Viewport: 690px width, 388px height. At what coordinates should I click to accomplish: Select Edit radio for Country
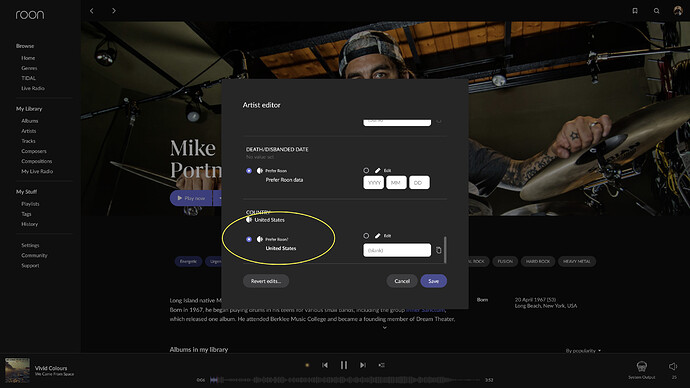tap(366, 236)
